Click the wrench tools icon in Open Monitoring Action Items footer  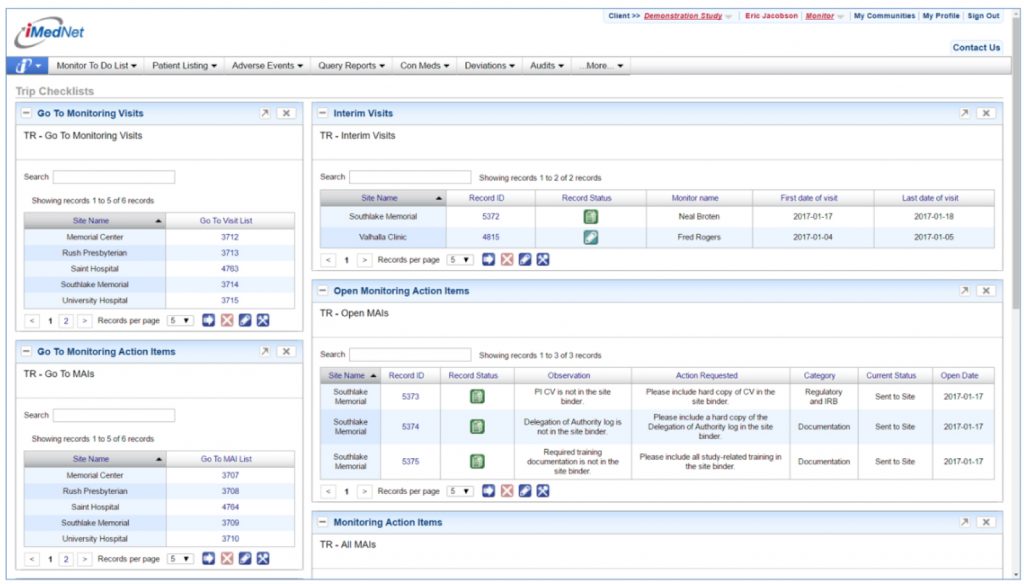coord(543,491)
